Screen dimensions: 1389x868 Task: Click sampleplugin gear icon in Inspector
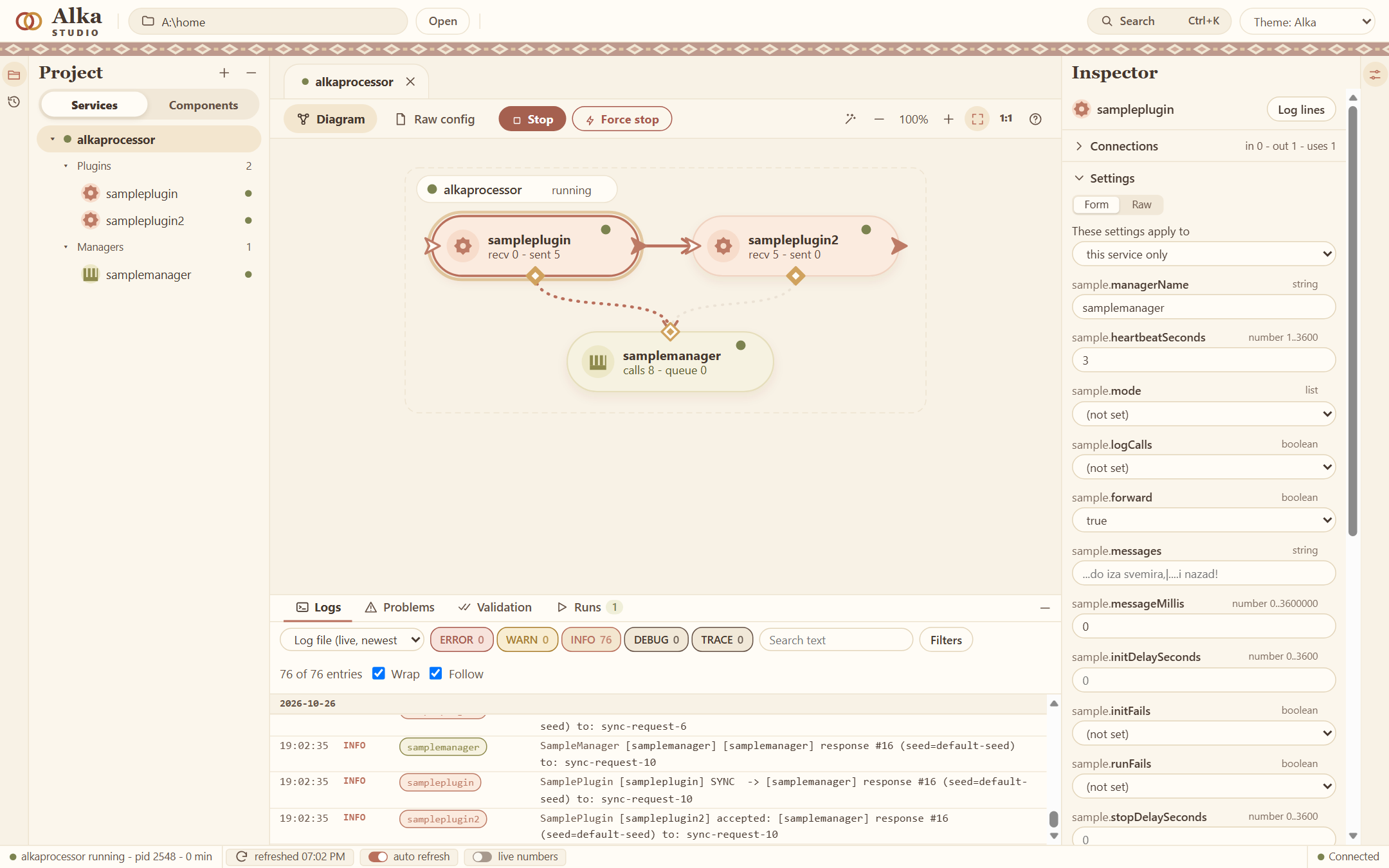pyautogui.click(x=1082, y=109)
